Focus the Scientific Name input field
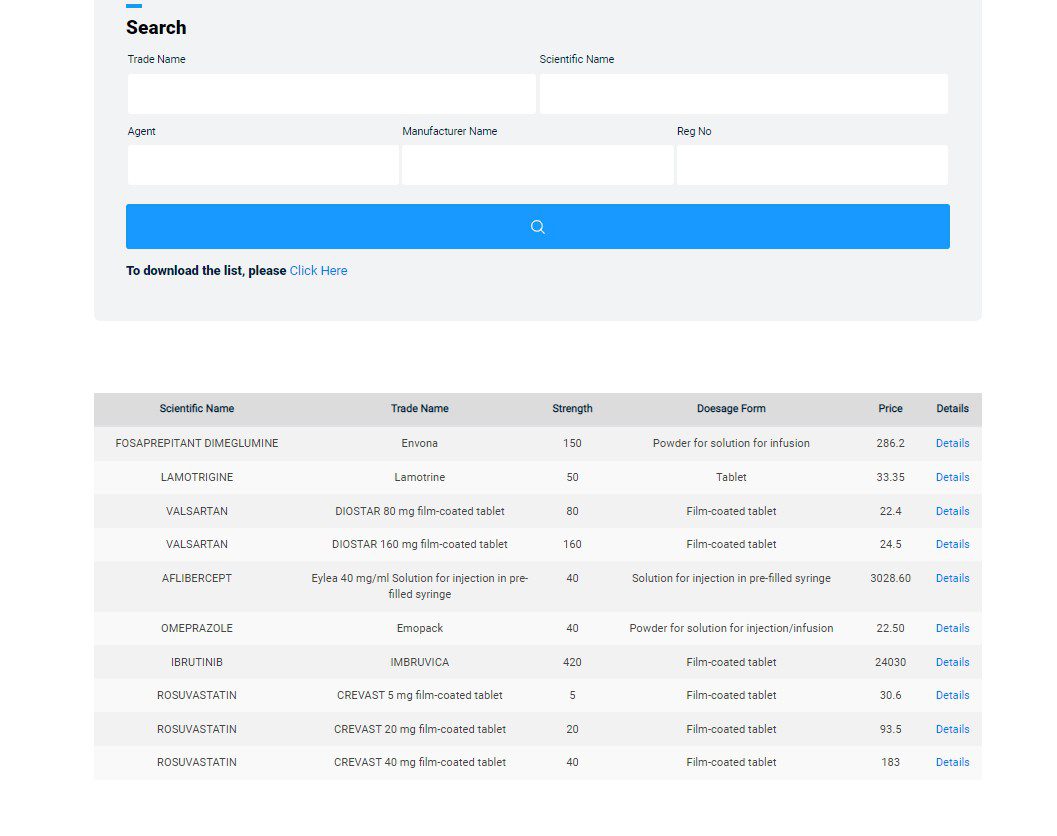This screenshot has height=836, width=1057. click(744, 94)
